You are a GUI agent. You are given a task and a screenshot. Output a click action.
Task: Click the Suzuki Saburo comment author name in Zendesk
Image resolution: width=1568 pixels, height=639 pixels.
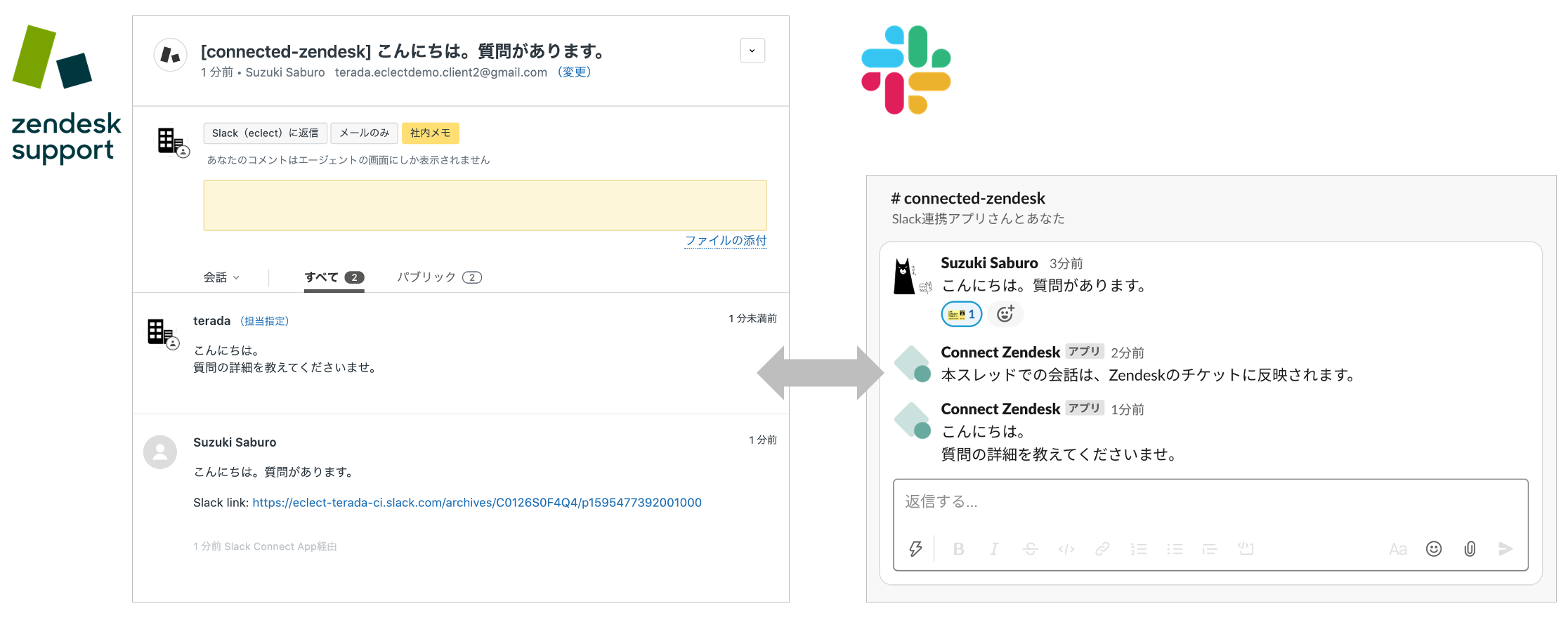pyautogui.click(x=235, y=442)
